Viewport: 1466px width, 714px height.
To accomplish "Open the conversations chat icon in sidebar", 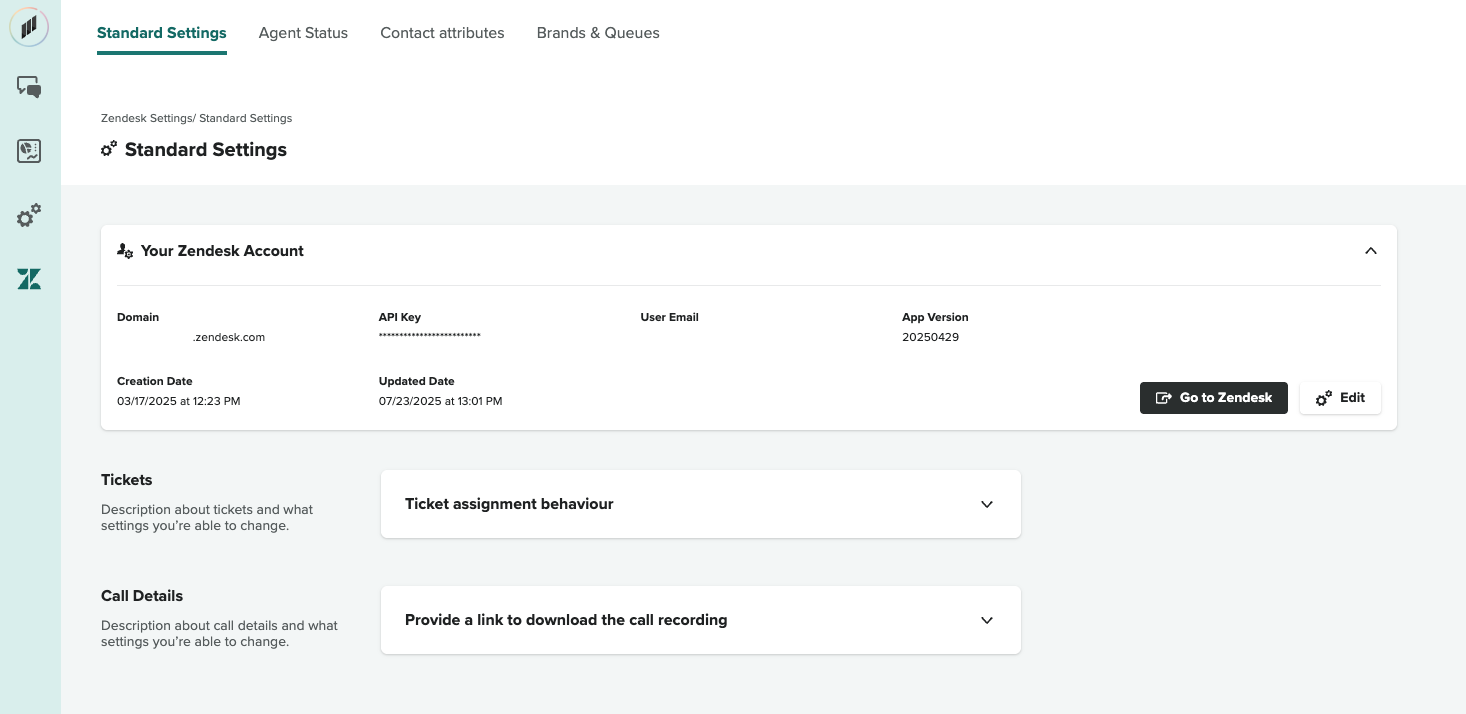I will coord(29,88).
